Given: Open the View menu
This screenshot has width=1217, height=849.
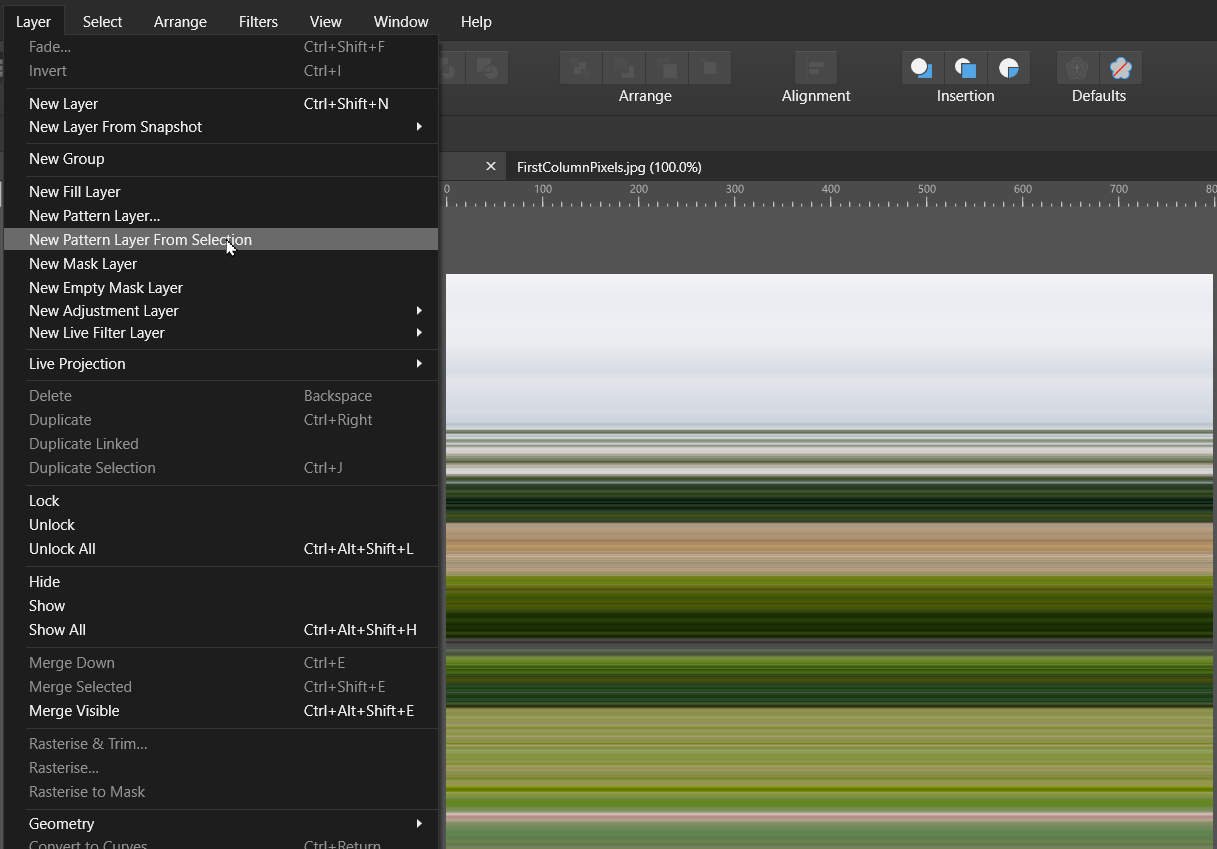Looking at the screenshot, I should pyautogui.click(x=325, y=21).
